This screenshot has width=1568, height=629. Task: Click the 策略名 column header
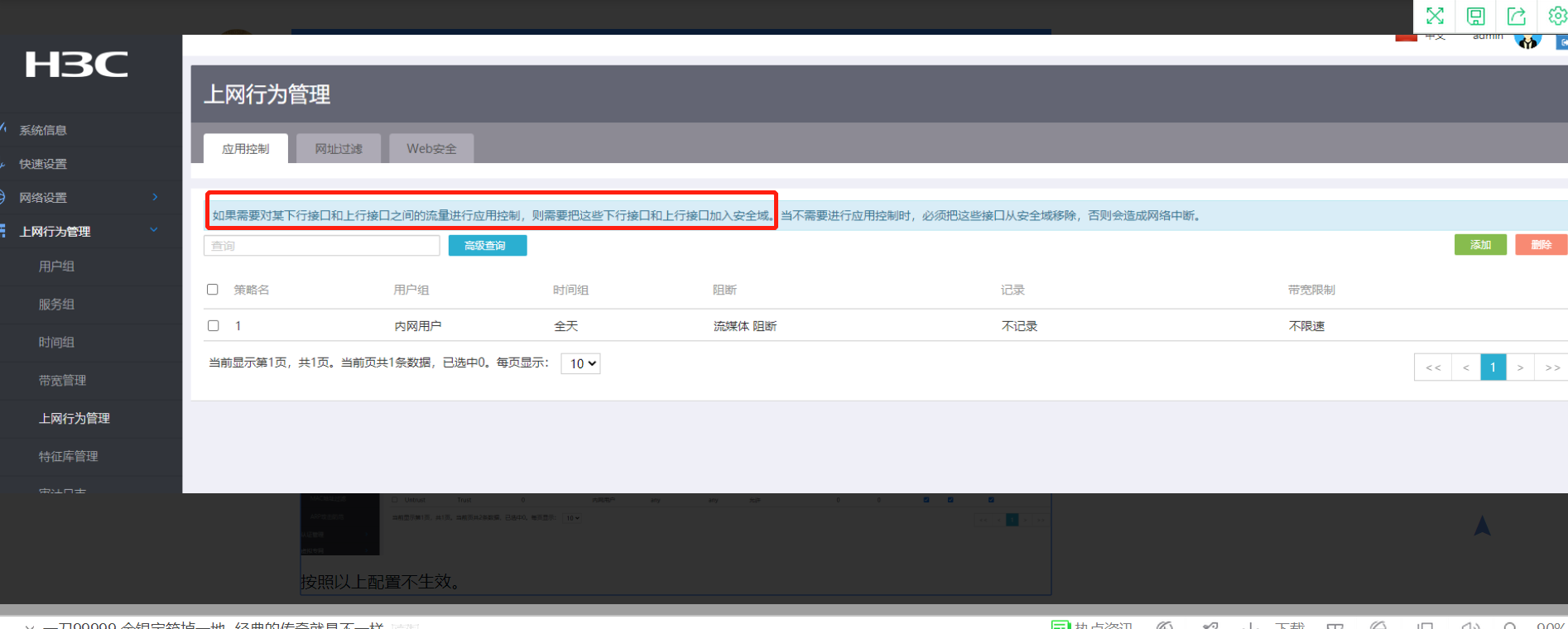click(252, 290)
